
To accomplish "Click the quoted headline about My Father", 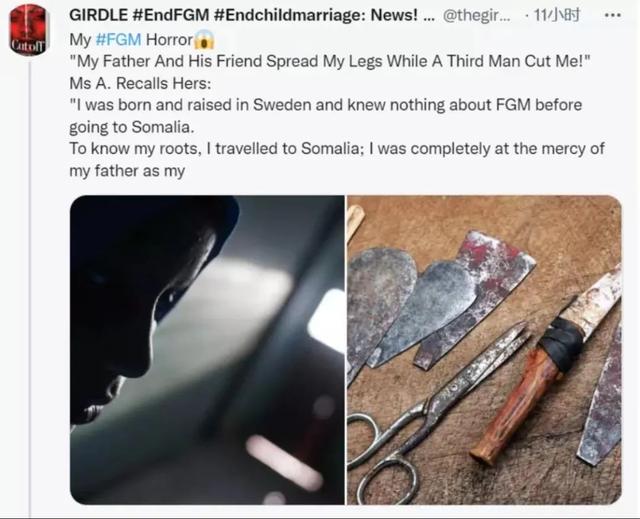I will pyautogui.click(x=330, y=62).
